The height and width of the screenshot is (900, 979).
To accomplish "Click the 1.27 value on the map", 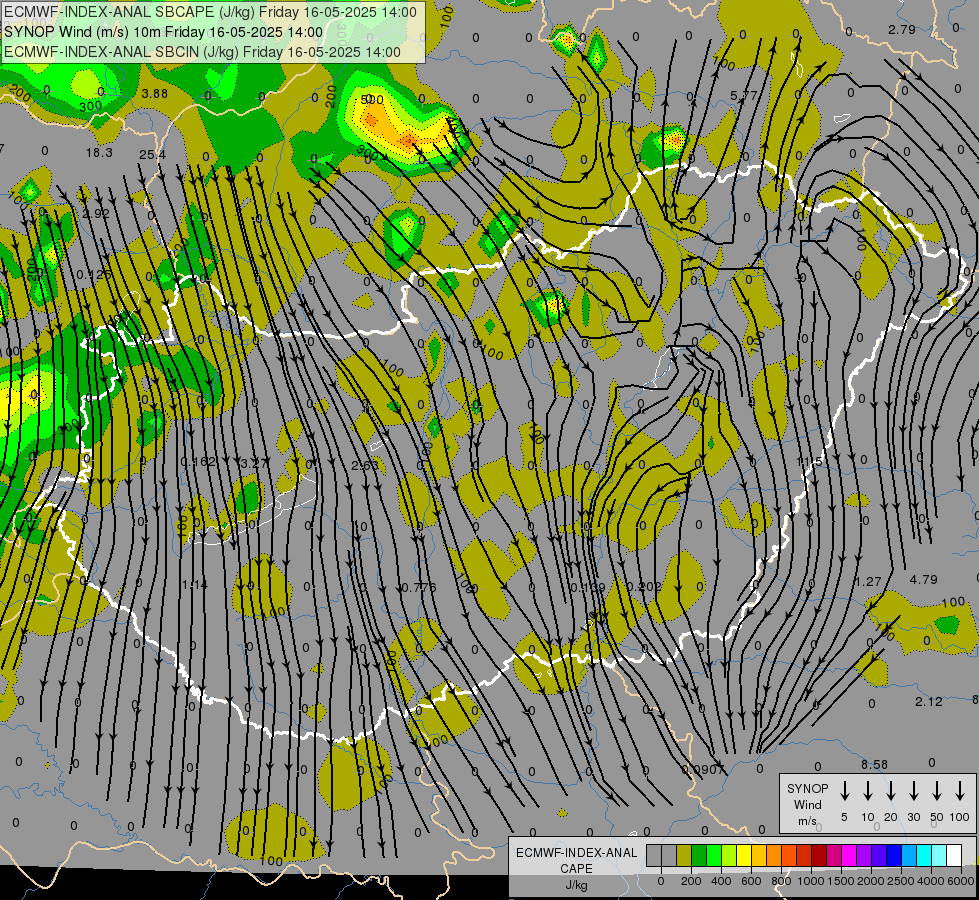I will [868, 582].
